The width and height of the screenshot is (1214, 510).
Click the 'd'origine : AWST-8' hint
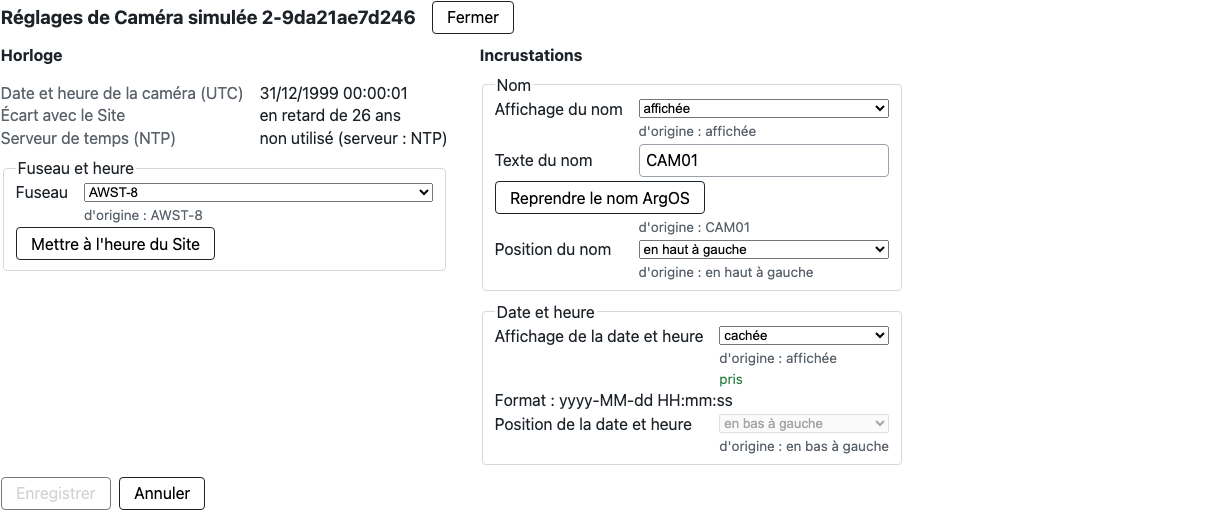click(144, 215)
